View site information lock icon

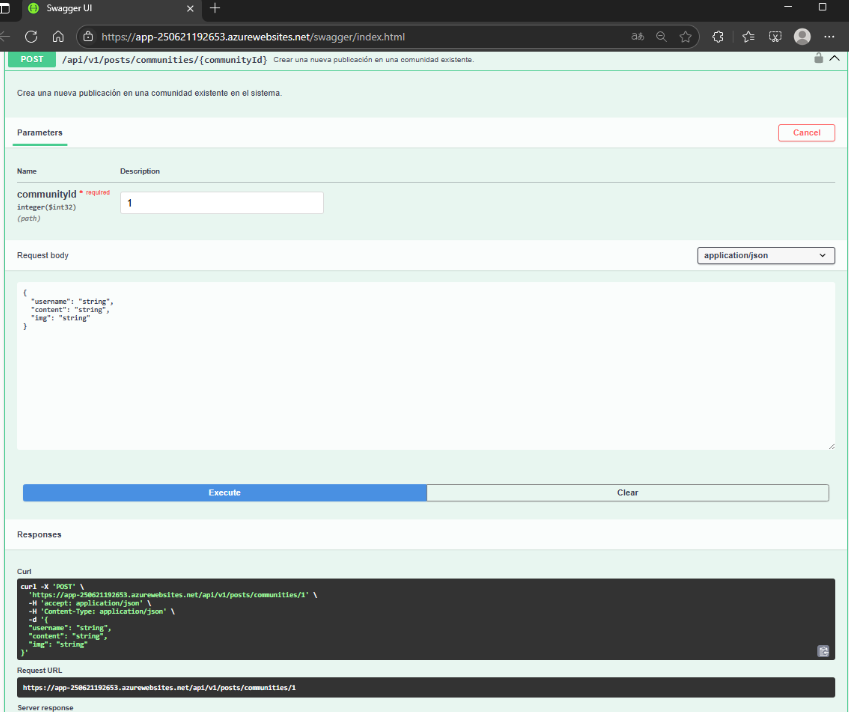click(88, 37)
